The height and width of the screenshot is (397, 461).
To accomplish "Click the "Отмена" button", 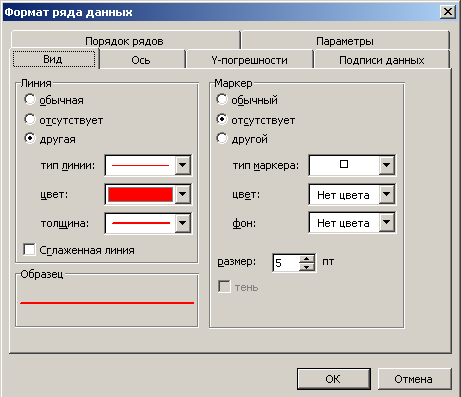I will click(414, 379).
